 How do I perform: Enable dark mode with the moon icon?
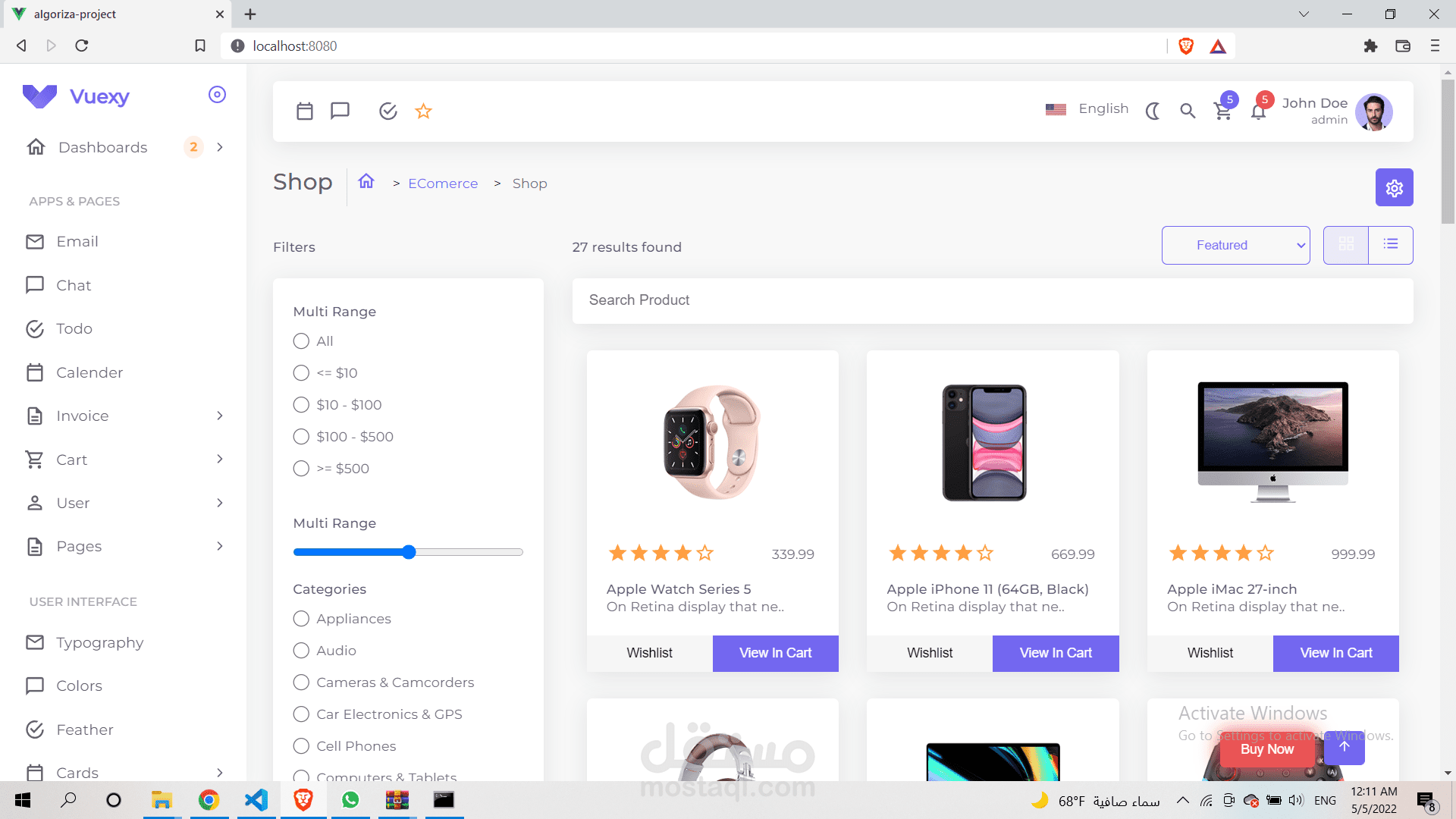point(1152,111)
